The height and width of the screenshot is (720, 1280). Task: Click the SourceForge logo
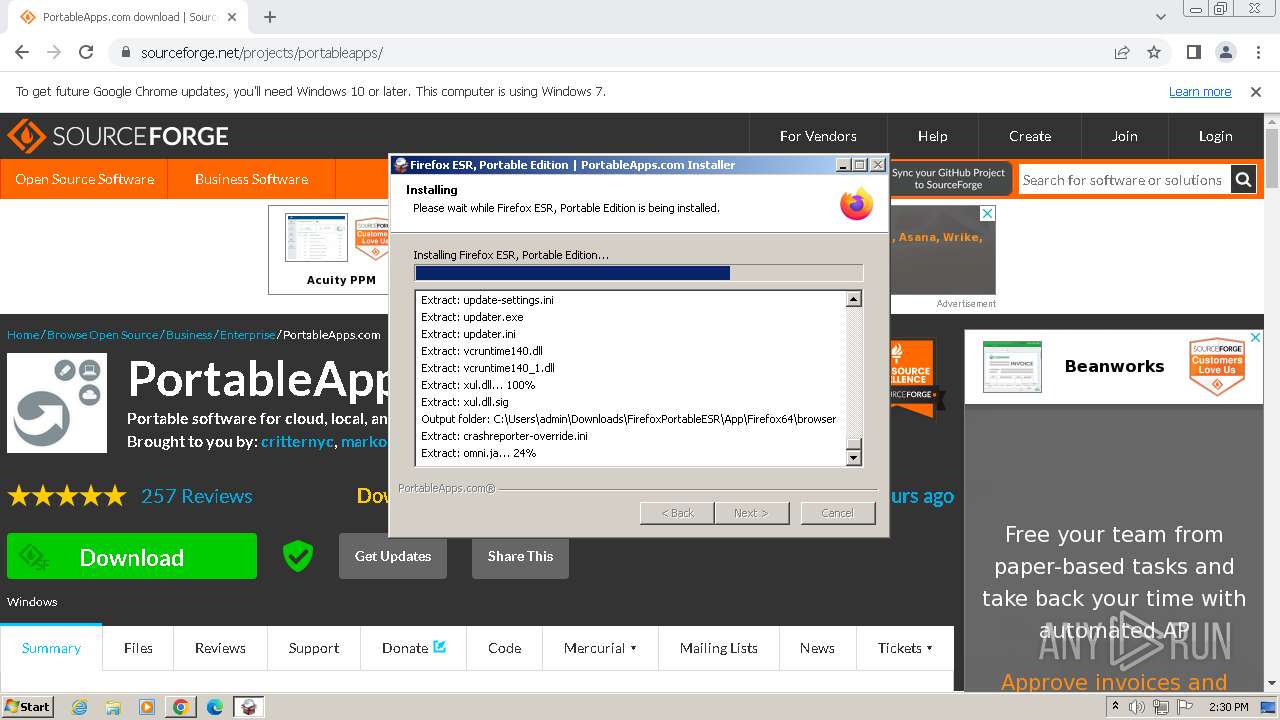point(118,136)
